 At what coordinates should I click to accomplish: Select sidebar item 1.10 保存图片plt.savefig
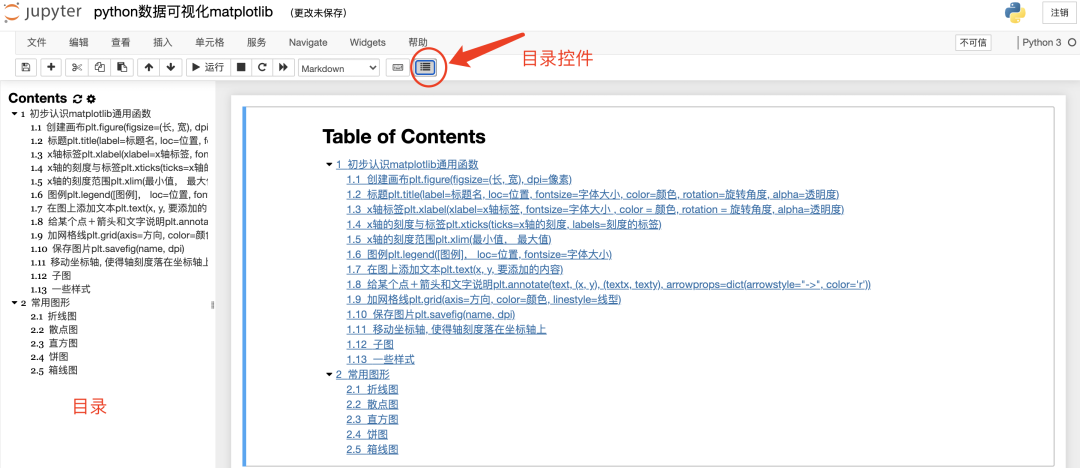(107, 249)
